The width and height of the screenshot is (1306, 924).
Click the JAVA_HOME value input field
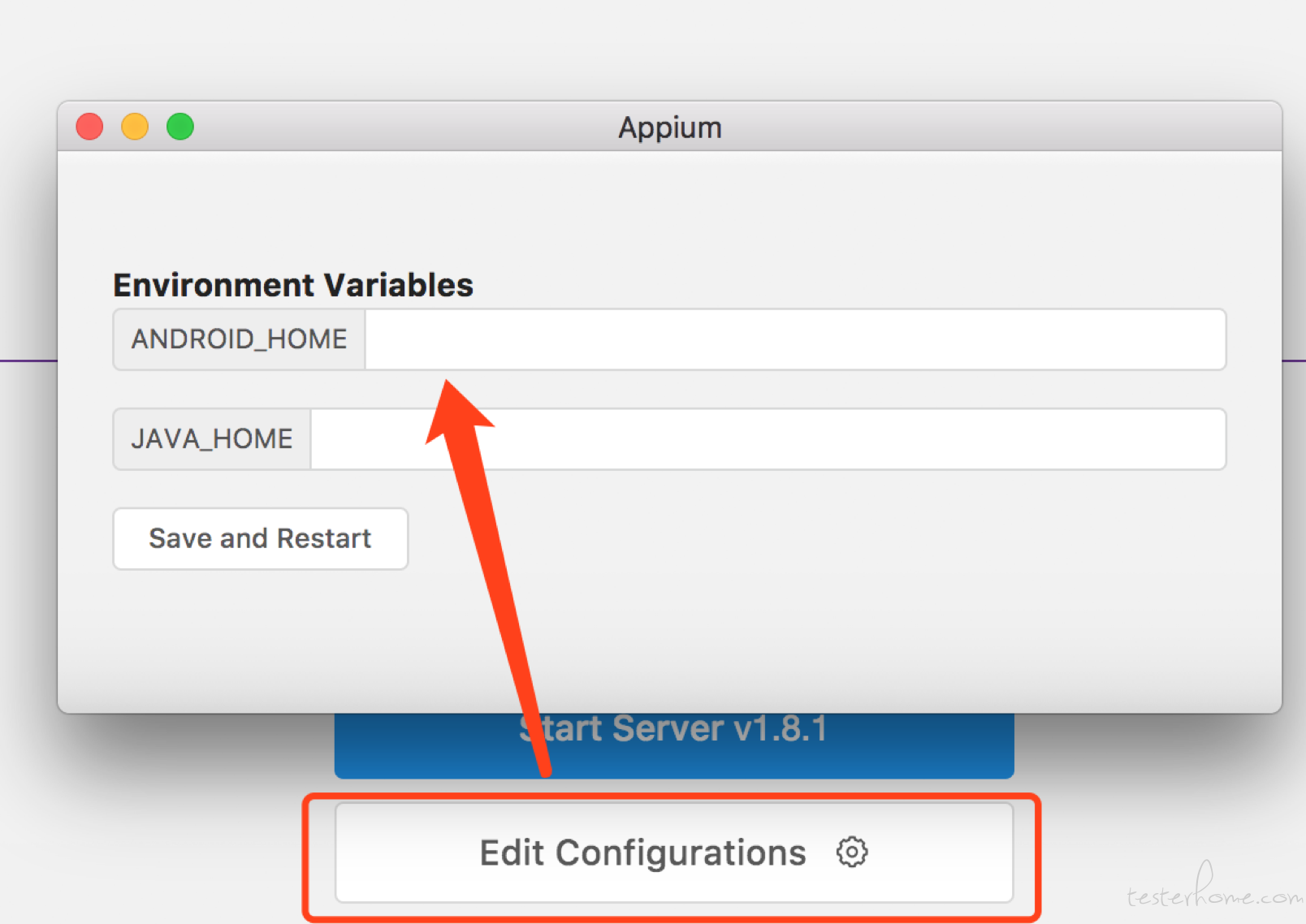pos(768,439)
